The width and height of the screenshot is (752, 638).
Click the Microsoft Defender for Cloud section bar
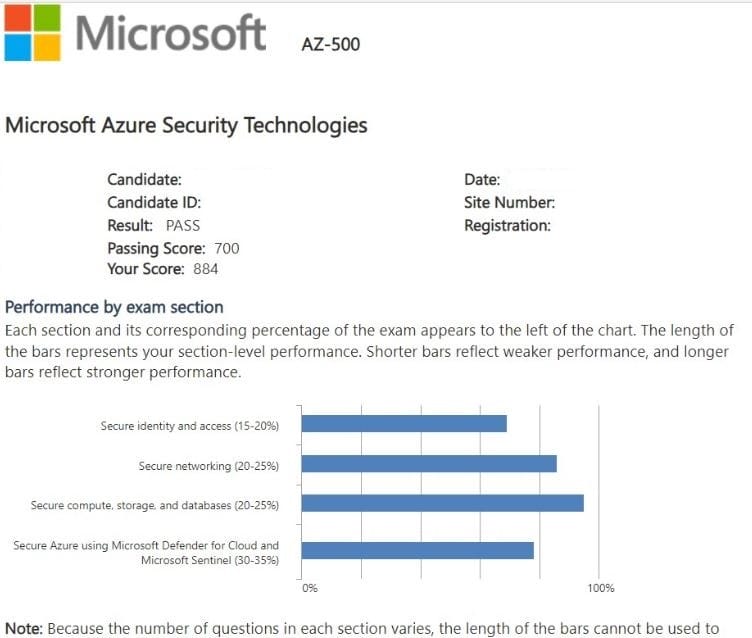417,550
